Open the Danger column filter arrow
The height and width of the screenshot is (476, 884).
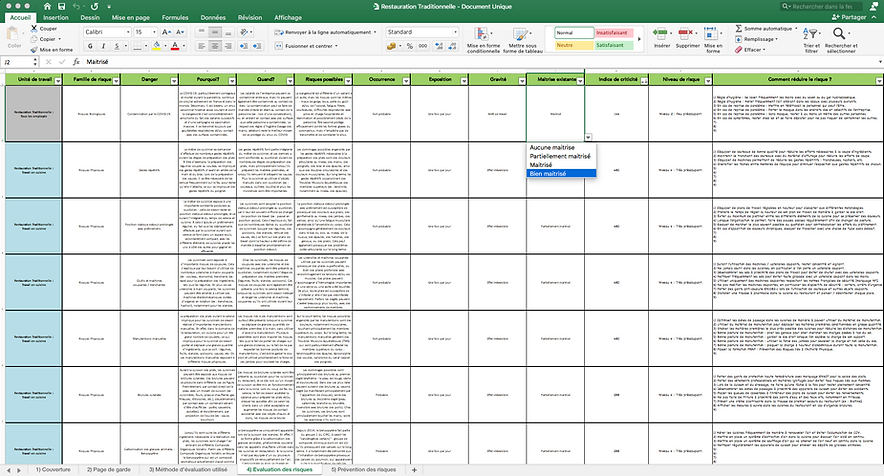(174, 81)
